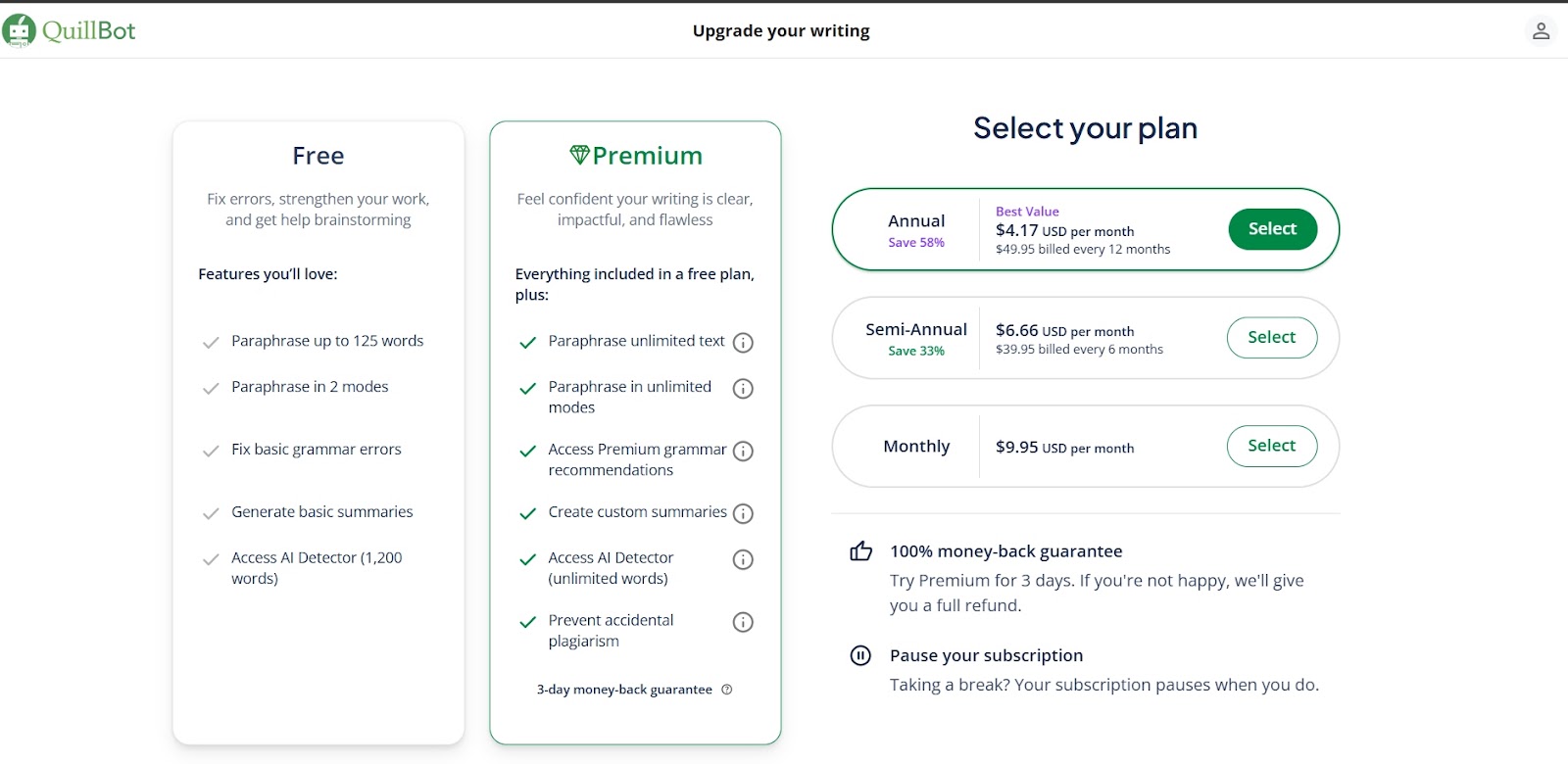
Task: Open the user account profile icon
Action: tap(1541, 31)
